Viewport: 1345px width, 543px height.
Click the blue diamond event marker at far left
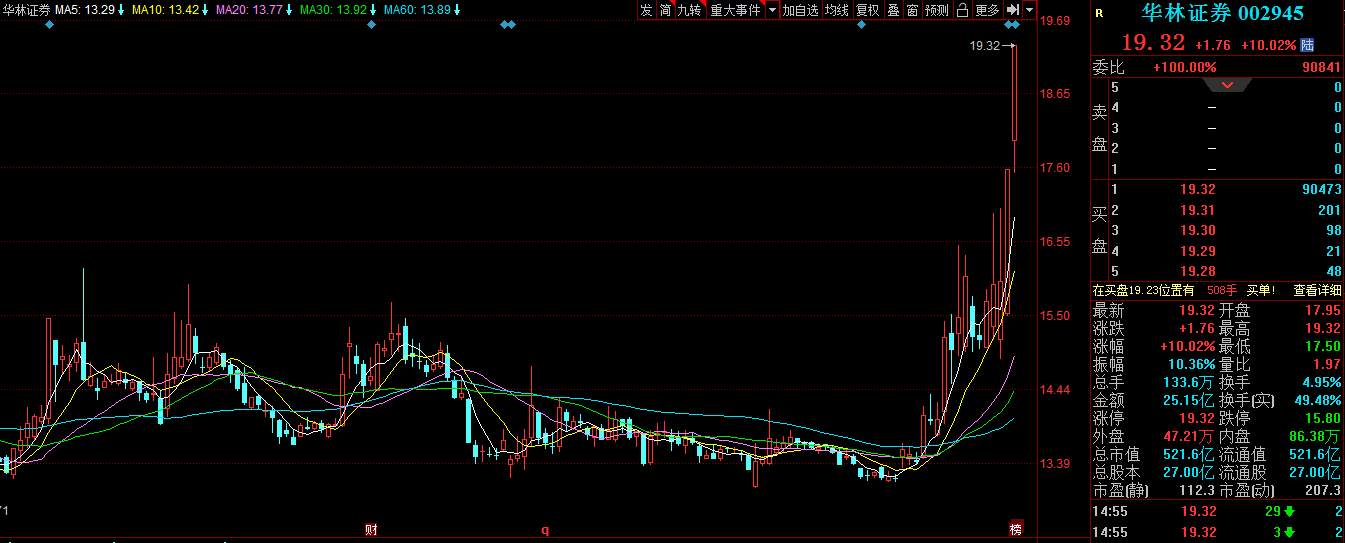(50, 25)
